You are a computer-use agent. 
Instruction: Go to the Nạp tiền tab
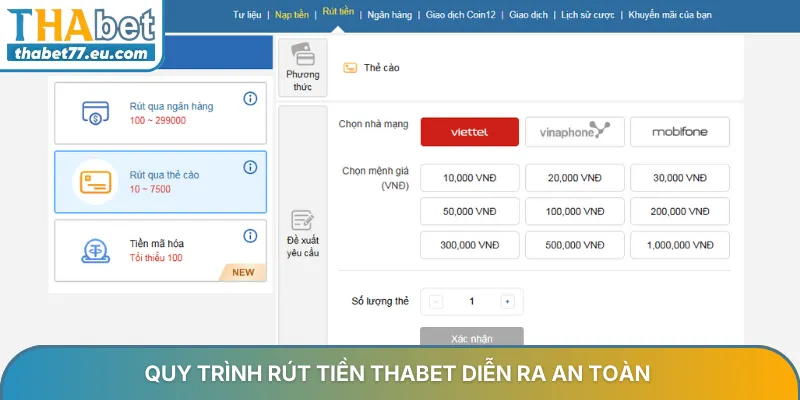[292, 15]
